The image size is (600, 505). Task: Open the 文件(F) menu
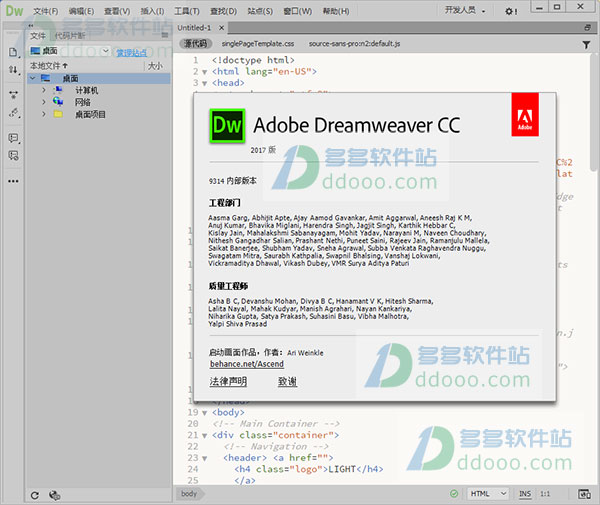click(x=46, y=11)
